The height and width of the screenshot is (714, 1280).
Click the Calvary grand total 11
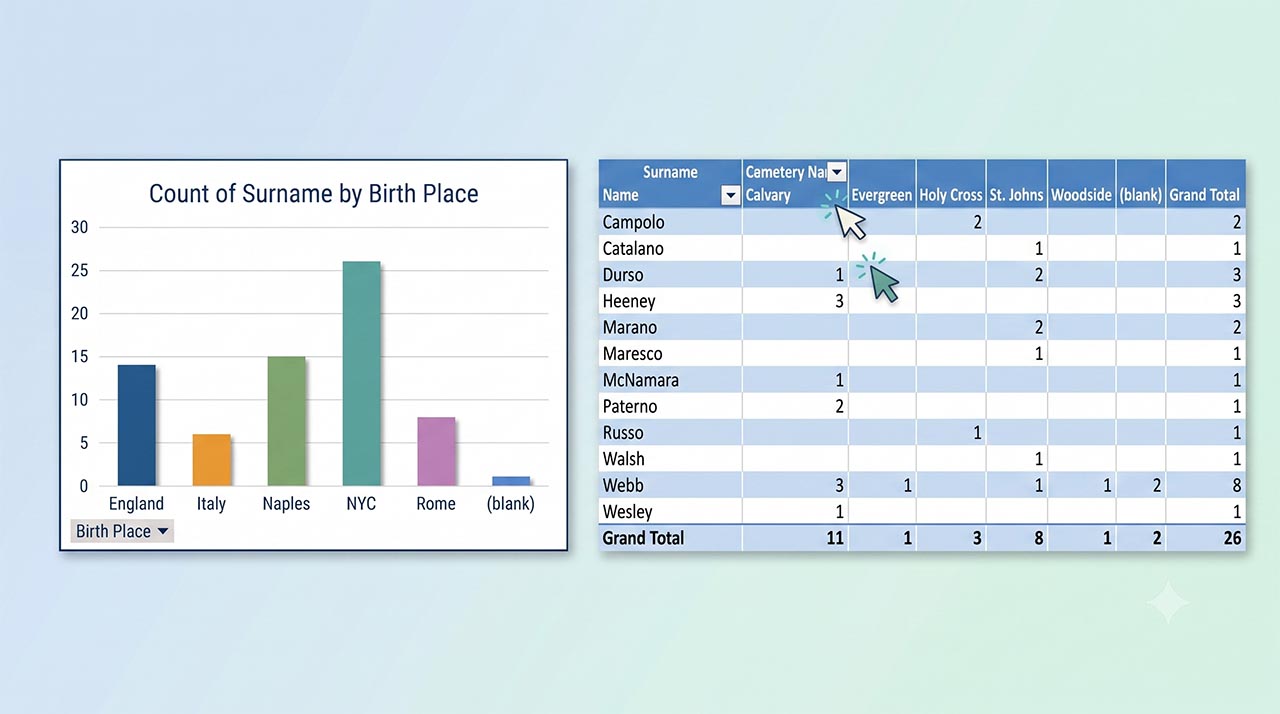(834, 538)
